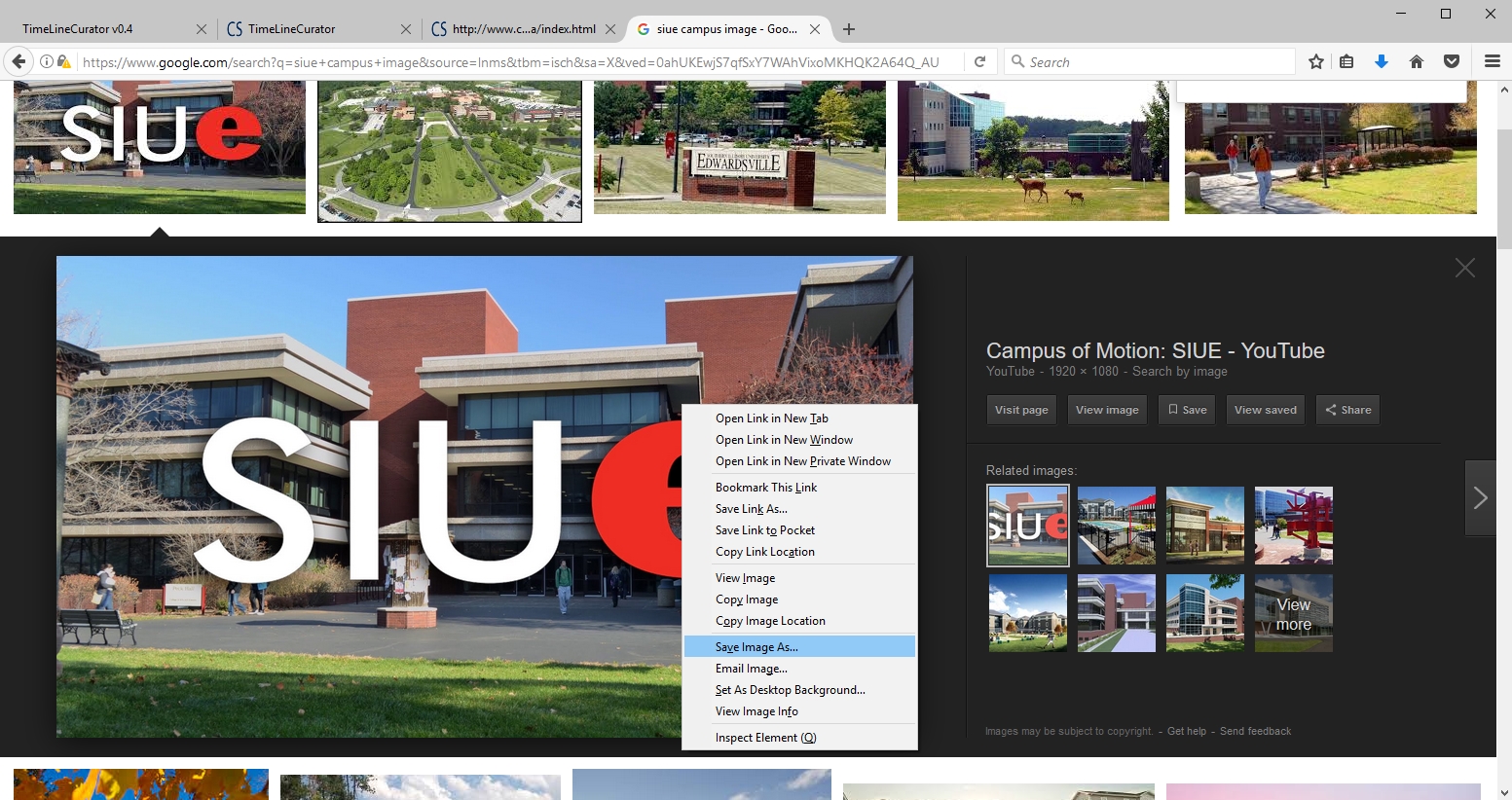Go to the Home page icon
This screenshot has height=800, width=1512.
1417,61
